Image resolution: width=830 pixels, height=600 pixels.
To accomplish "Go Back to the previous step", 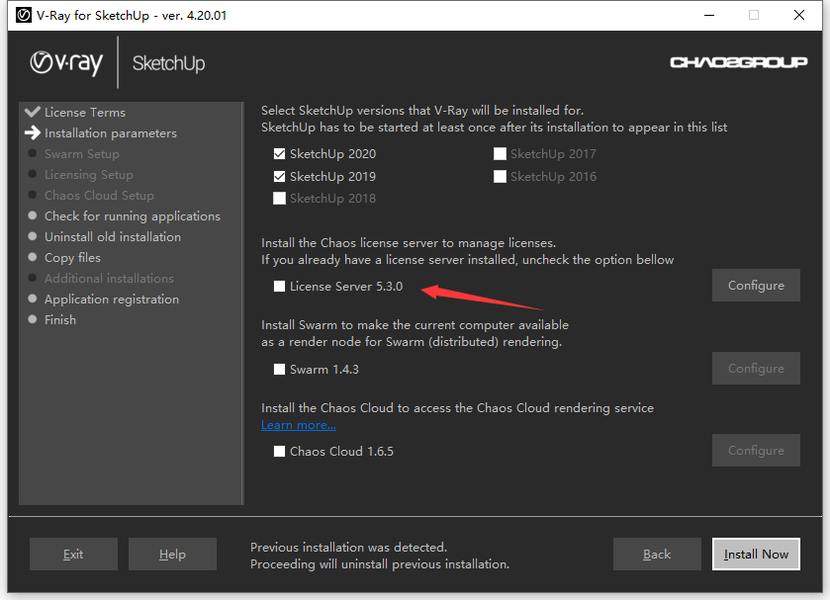I will (657, 554).
